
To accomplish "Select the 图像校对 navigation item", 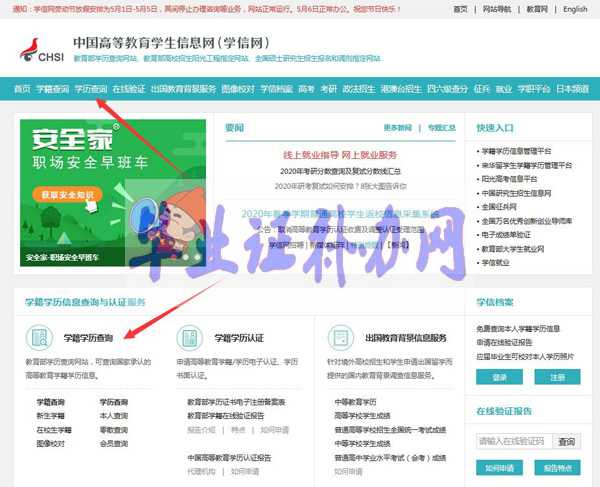I will [x=235, y=89].
